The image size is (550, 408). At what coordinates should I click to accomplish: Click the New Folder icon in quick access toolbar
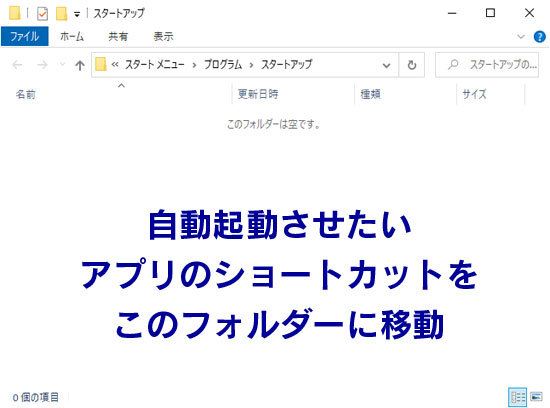coord(61,14)
